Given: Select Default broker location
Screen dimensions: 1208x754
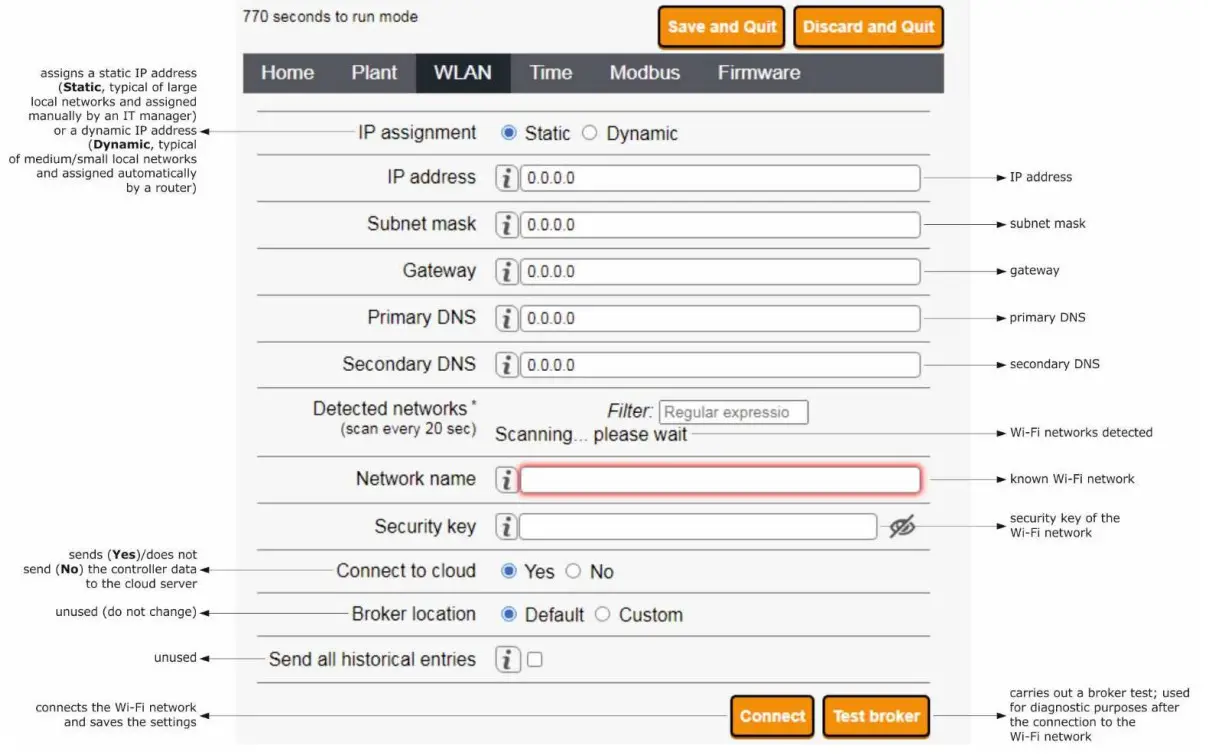Looking at the screenshot, I should 507,614.
